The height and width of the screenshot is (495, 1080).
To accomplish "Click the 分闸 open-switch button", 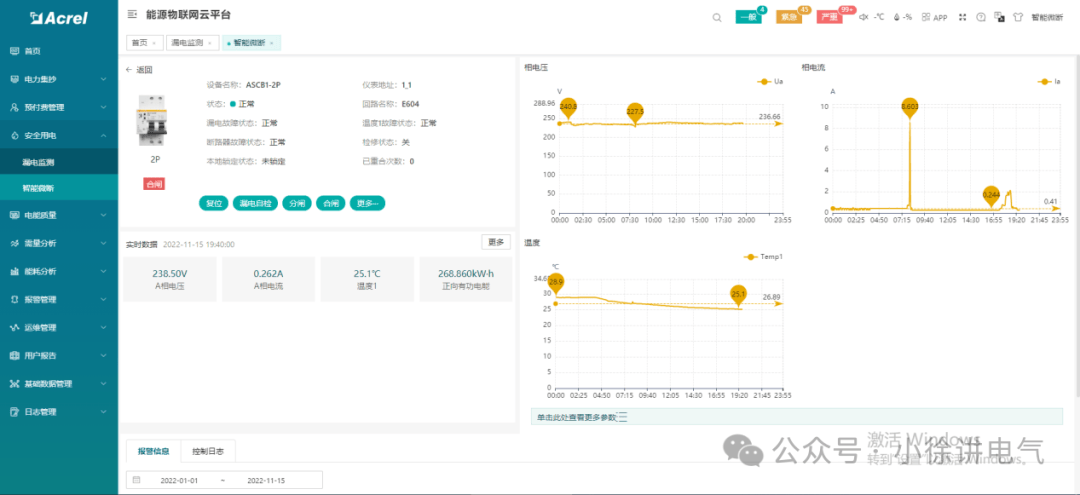I will point(296,203).
